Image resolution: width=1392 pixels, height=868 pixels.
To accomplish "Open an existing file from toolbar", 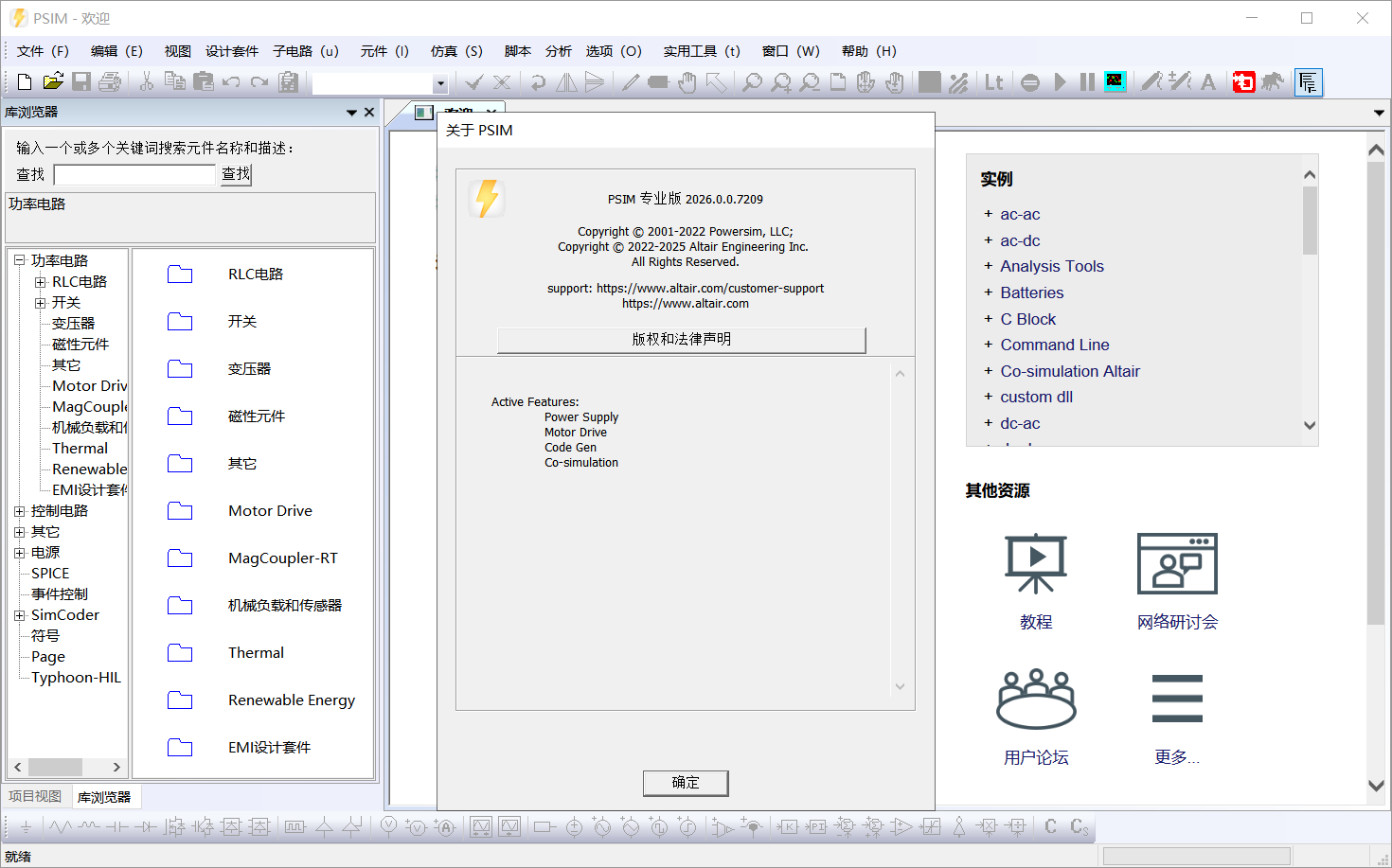I will [53, 82].
